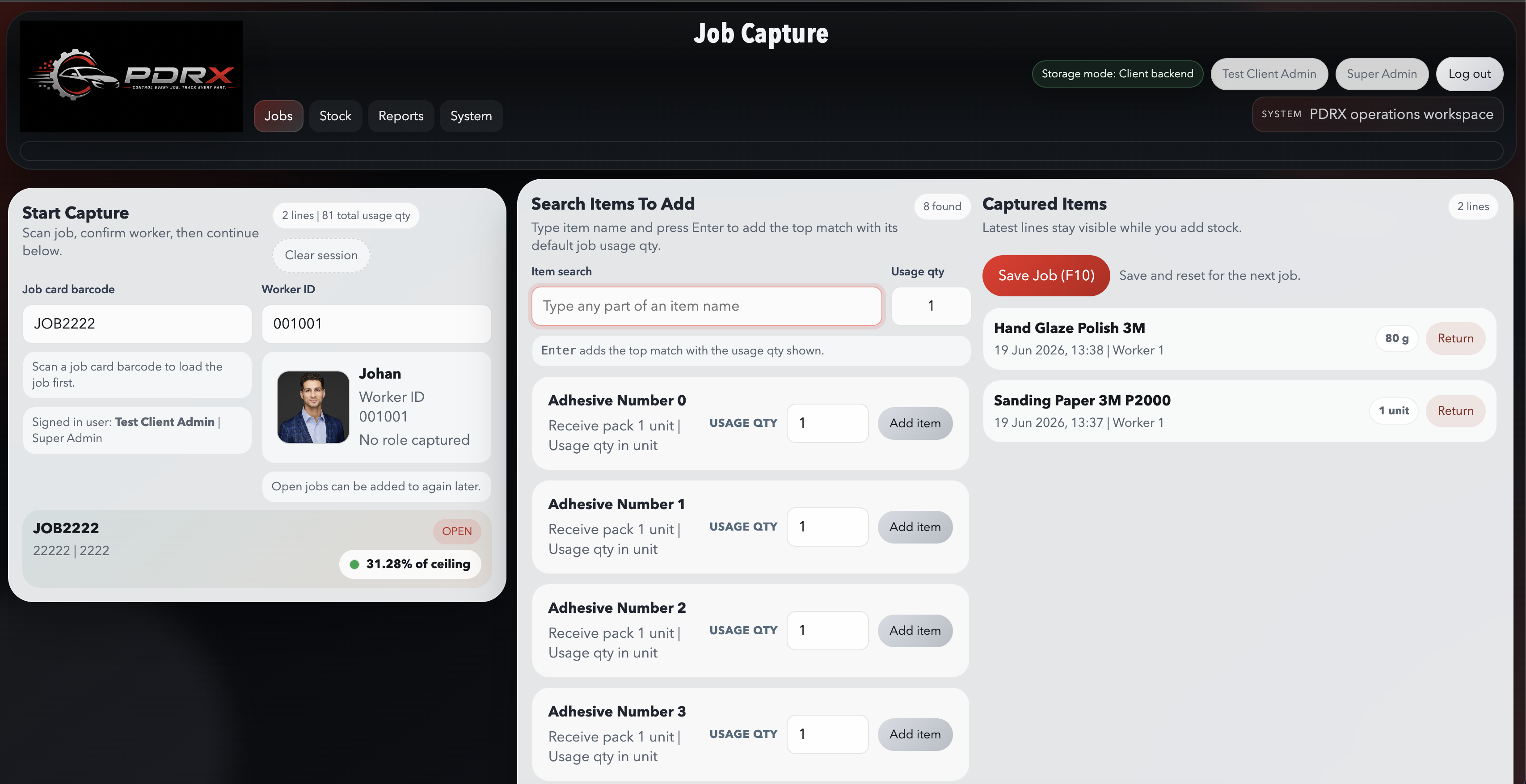
Task: Return the Hand Glaze Polish 3M line
Action: [1455, 338]
